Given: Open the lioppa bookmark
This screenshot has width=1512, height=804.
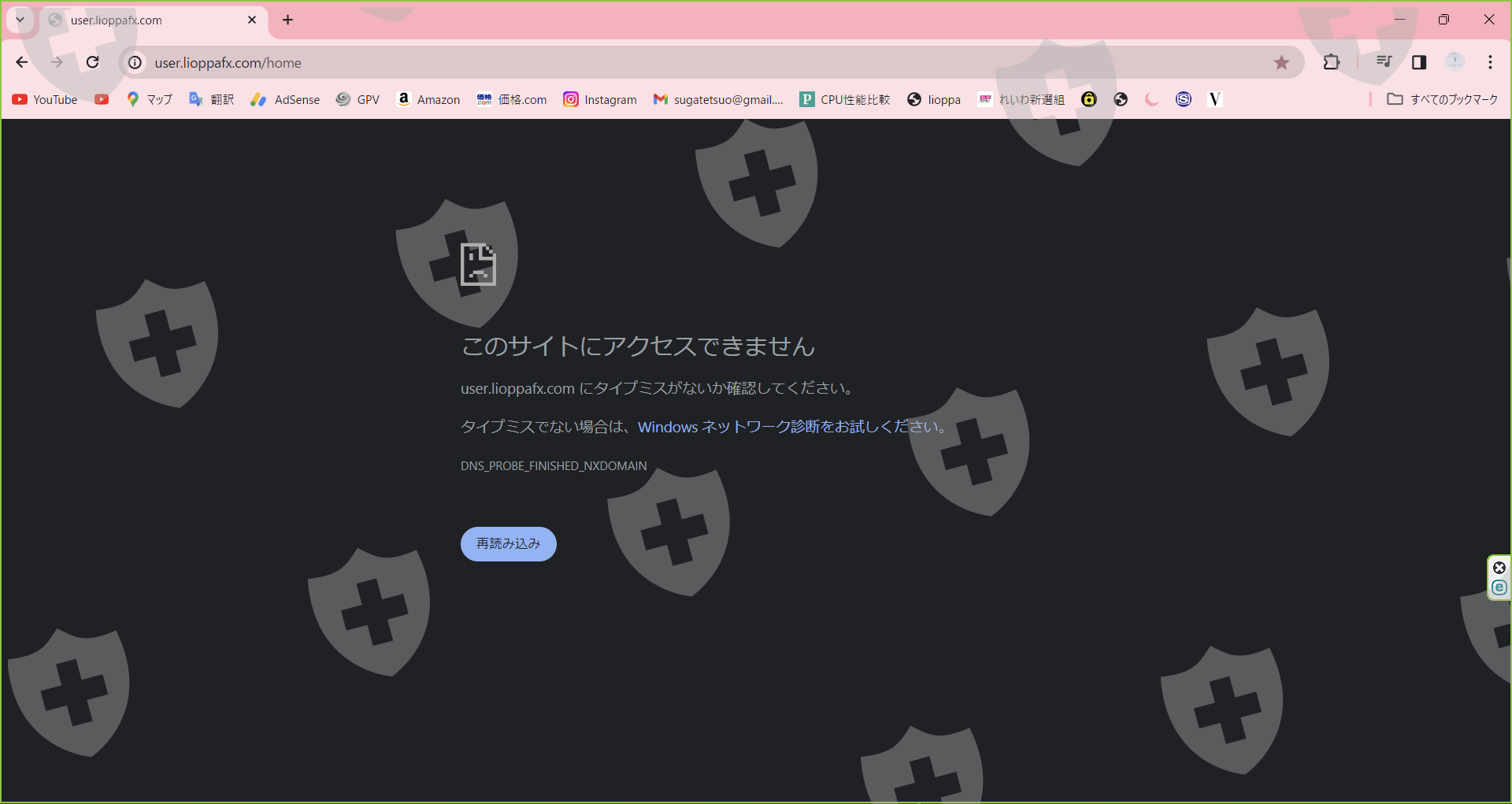Looking at the screenshot, I should coord(934,99).
